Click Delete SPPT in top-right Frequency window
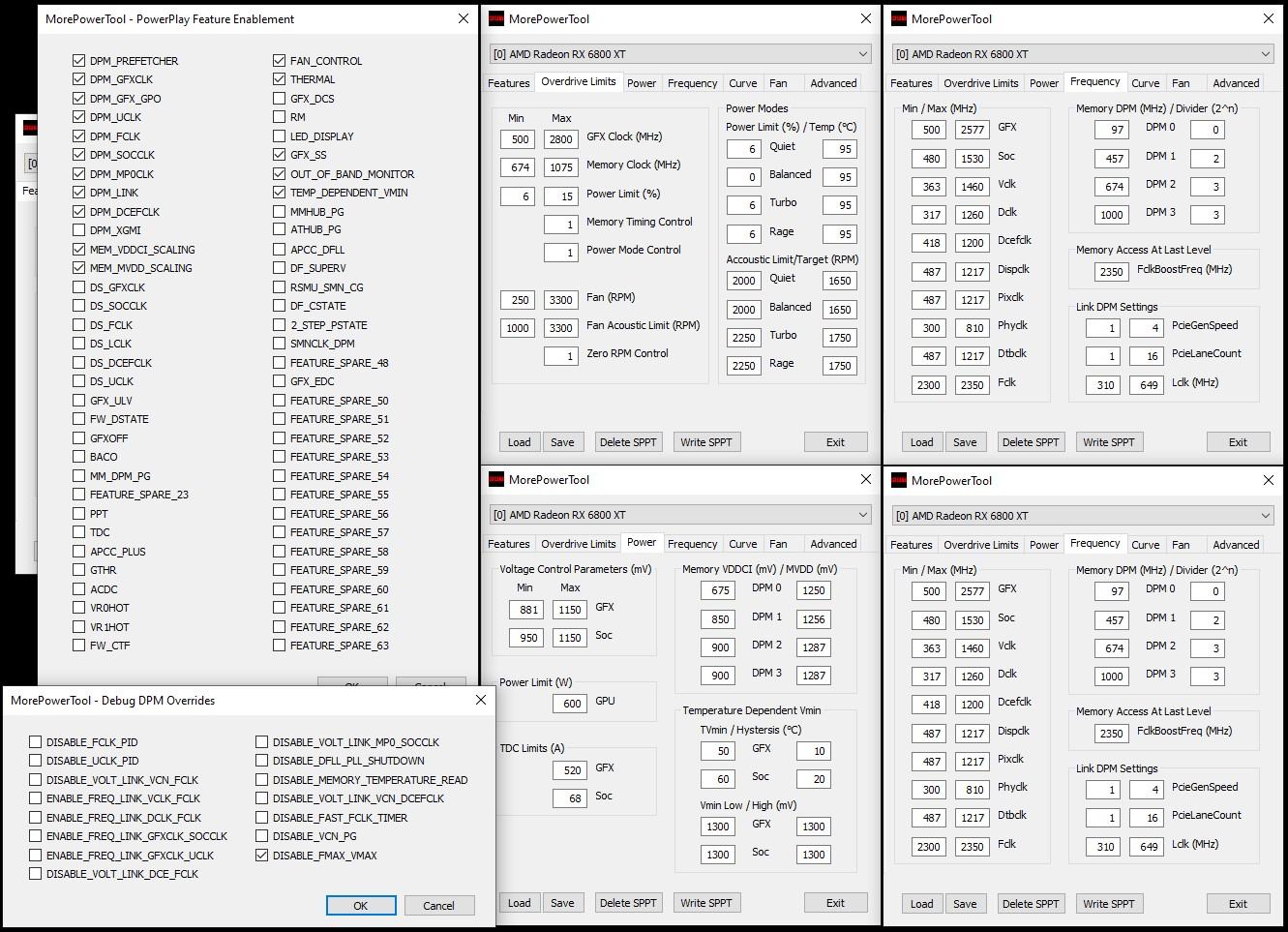Image resolution: width=1288 pixels, height=932 pixels. pyautogui.click(x=1031, y=442)
